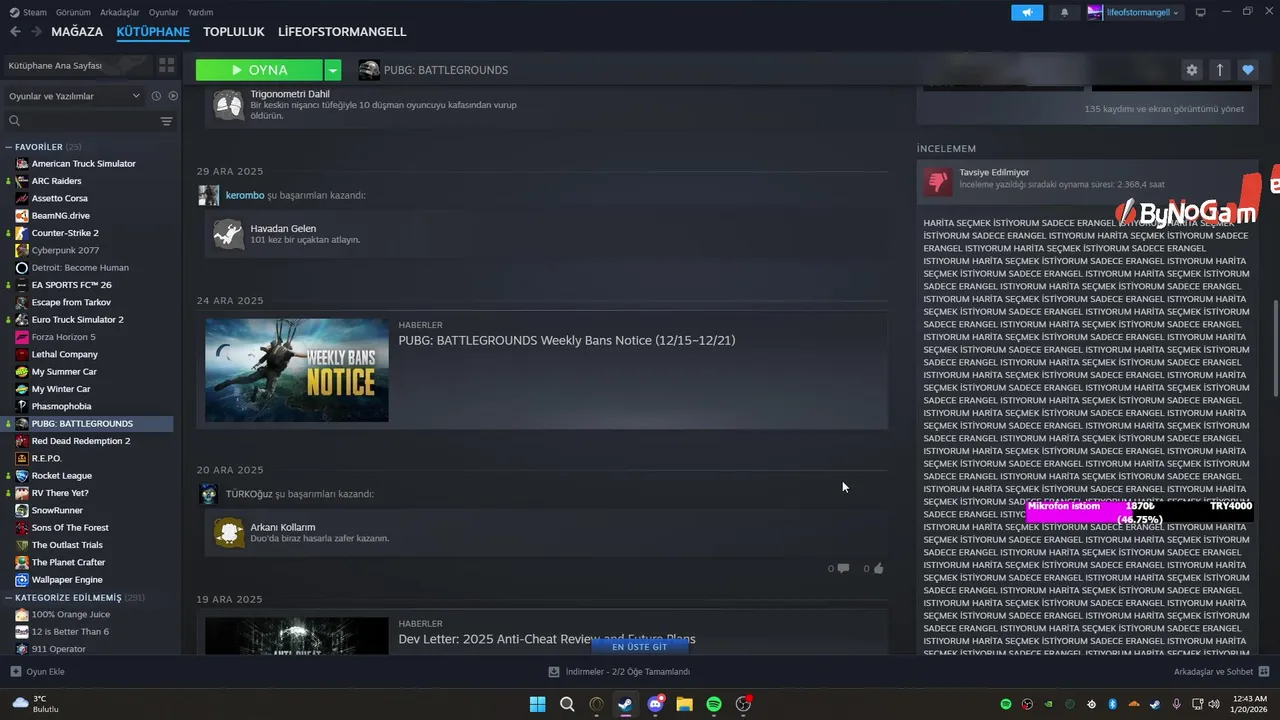This screenshot has width=1280, height=720.
Task: Open the Oyunlar ve Yazılımlar dropdown
Action: [74, 96]
